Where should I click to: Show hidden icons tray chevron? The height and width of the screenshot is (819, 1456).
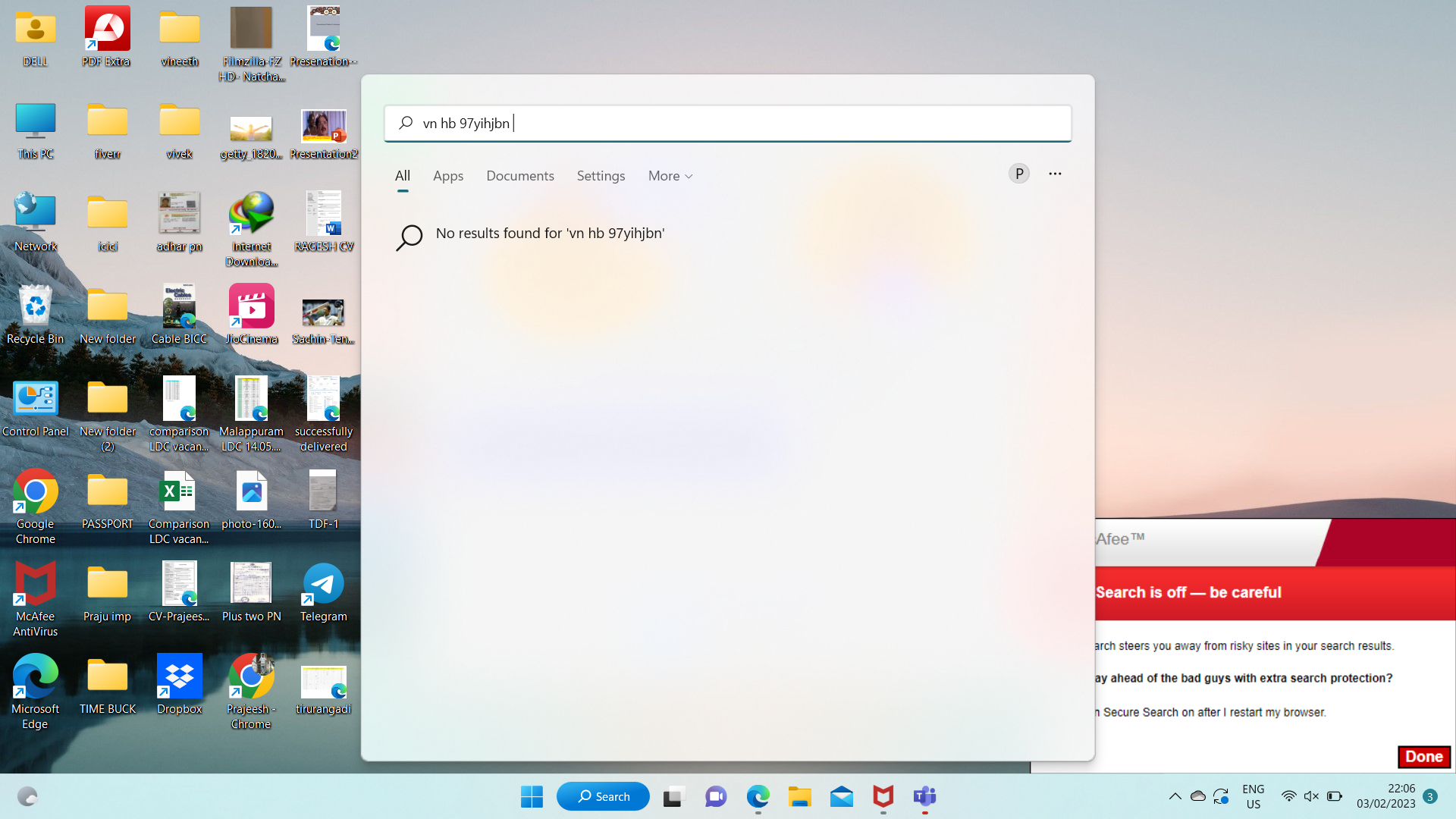[x=1175, y=796]
